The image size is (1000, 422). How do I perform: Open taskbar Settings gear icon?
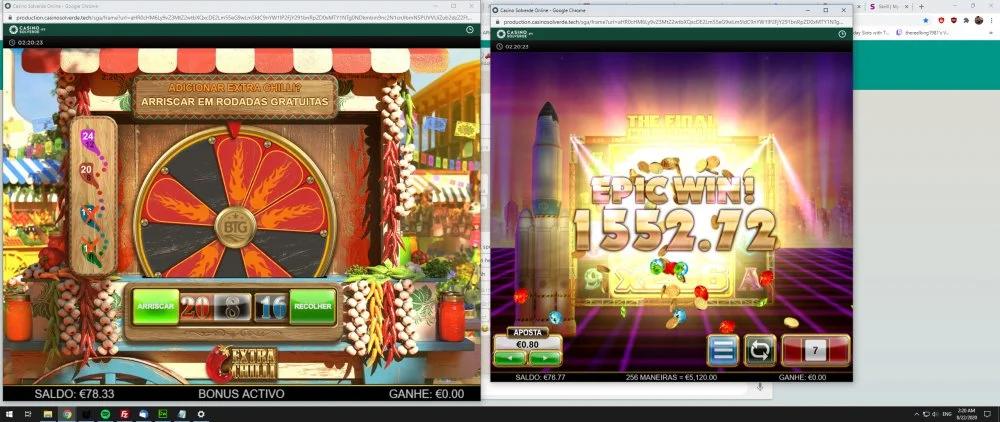point(201,414)
